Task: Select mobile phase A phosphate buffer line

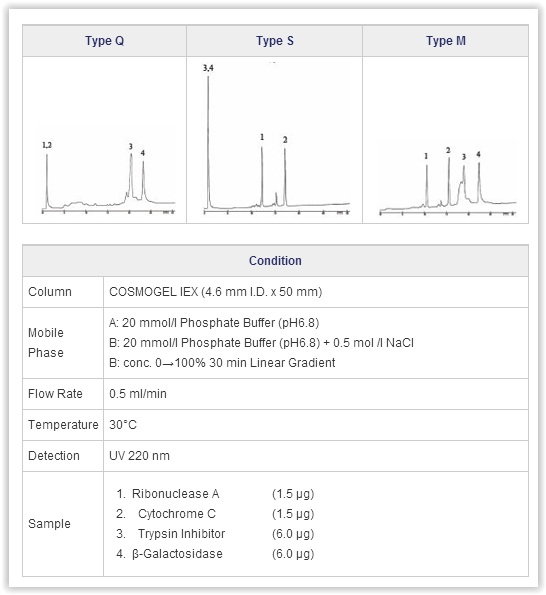Action: tap(214, 323)
